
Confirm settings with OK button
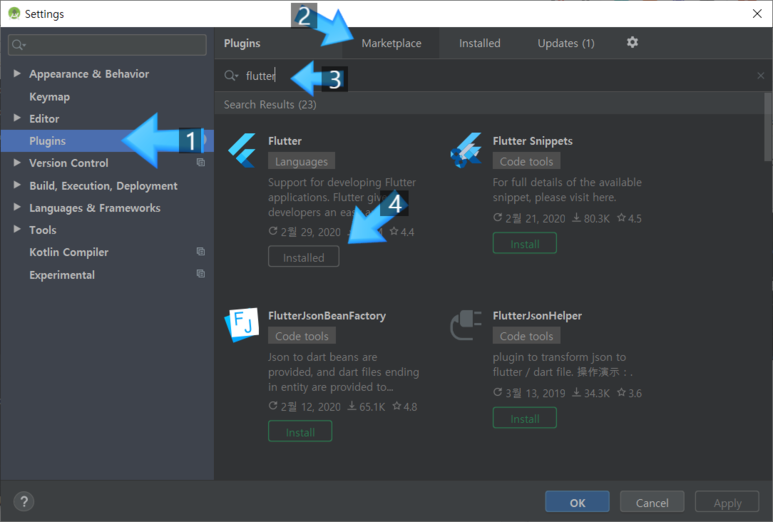[x=577, y=502]
